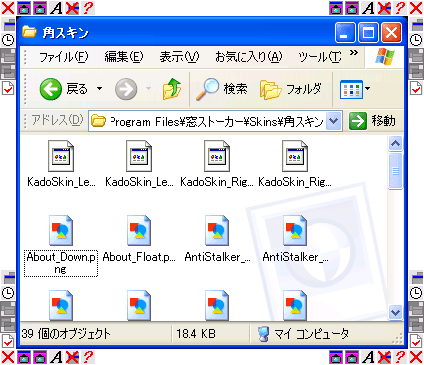The width and height of the screenshot is (424, 365).
Task: Click the red question mark icon at top-left corner
Action: 88,8
